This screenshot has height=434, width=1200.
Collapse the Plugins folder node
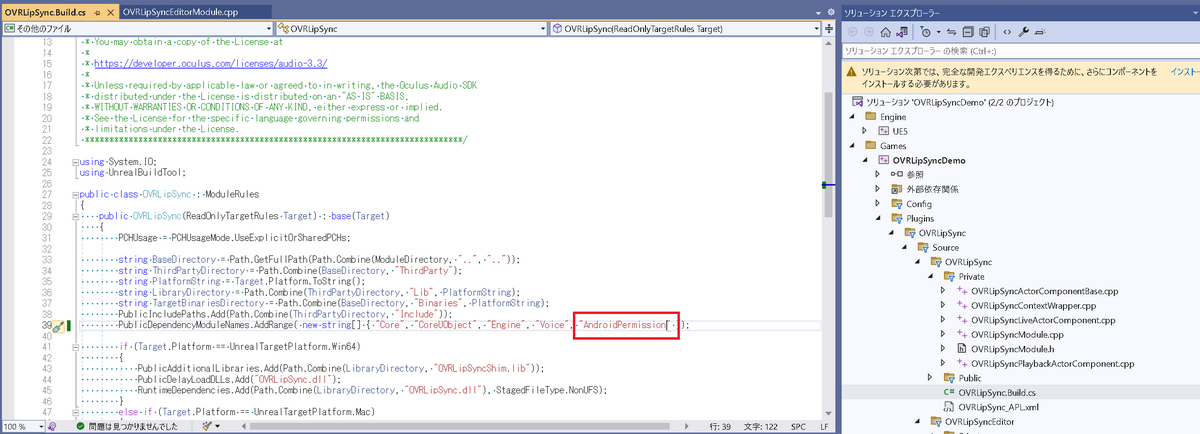click(877, 217)
